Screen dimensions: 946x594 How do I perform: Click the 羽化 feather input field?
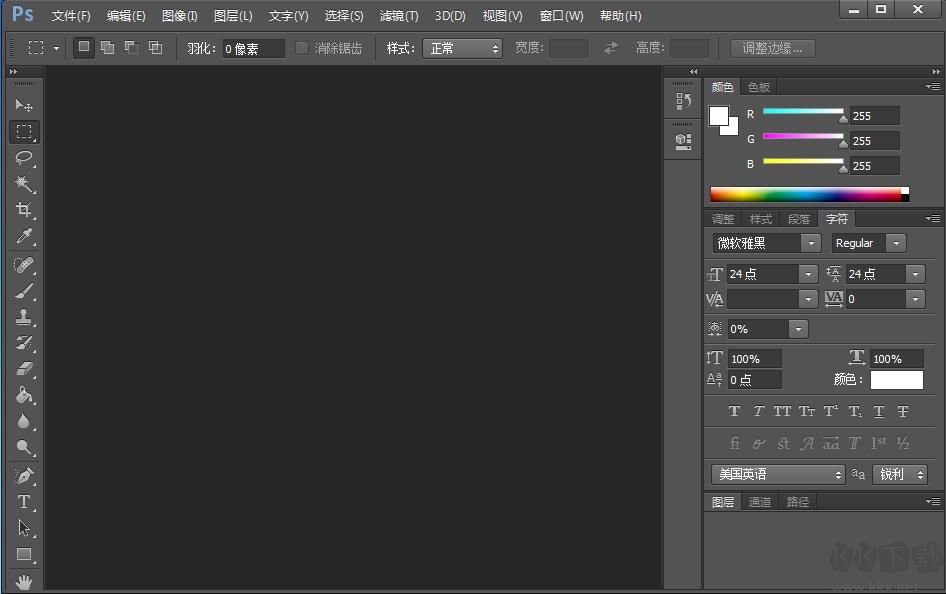[x=252, y=48]
